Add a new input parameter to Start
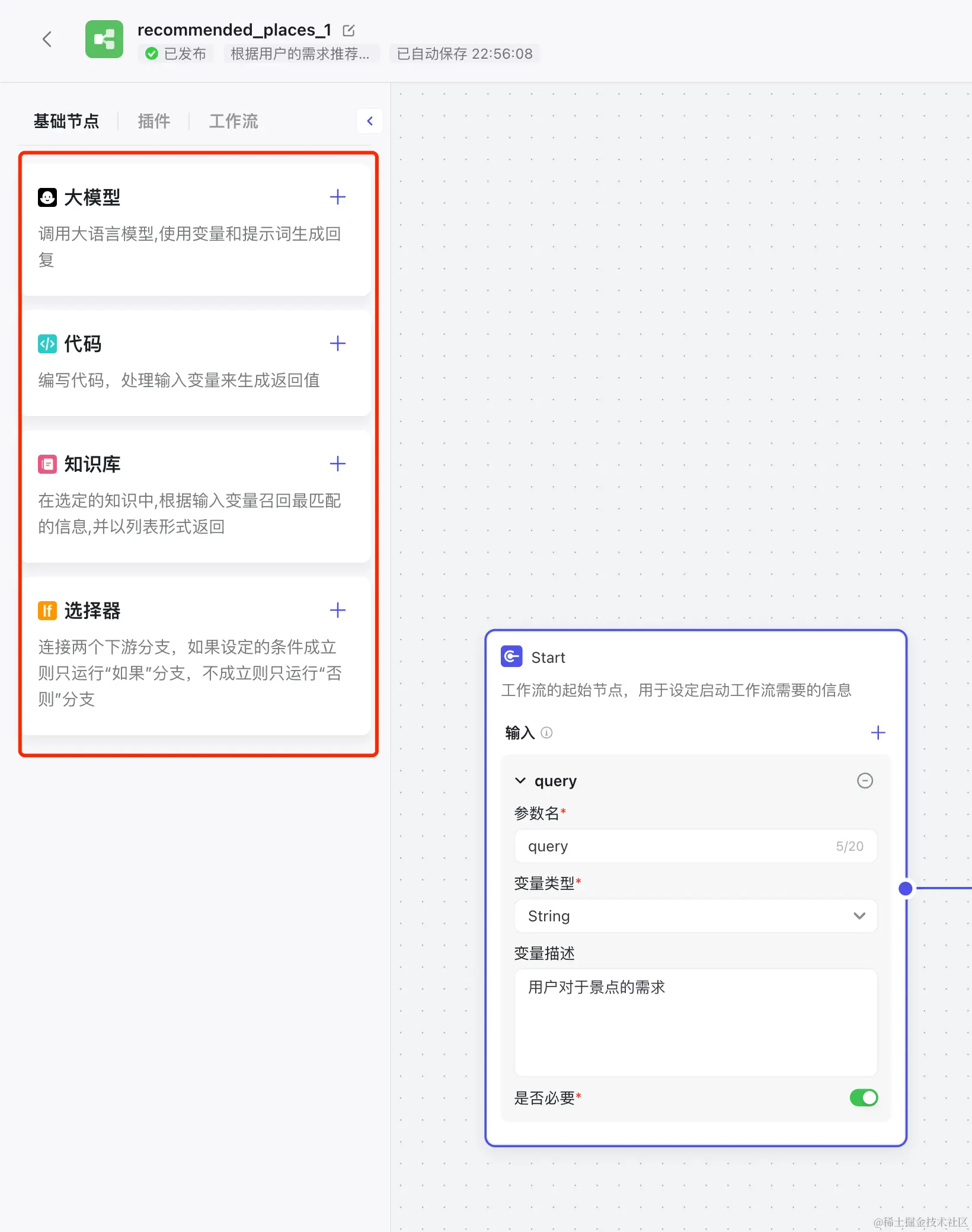Viewport: 972px width, 1232px height. [x=878, y=733]
